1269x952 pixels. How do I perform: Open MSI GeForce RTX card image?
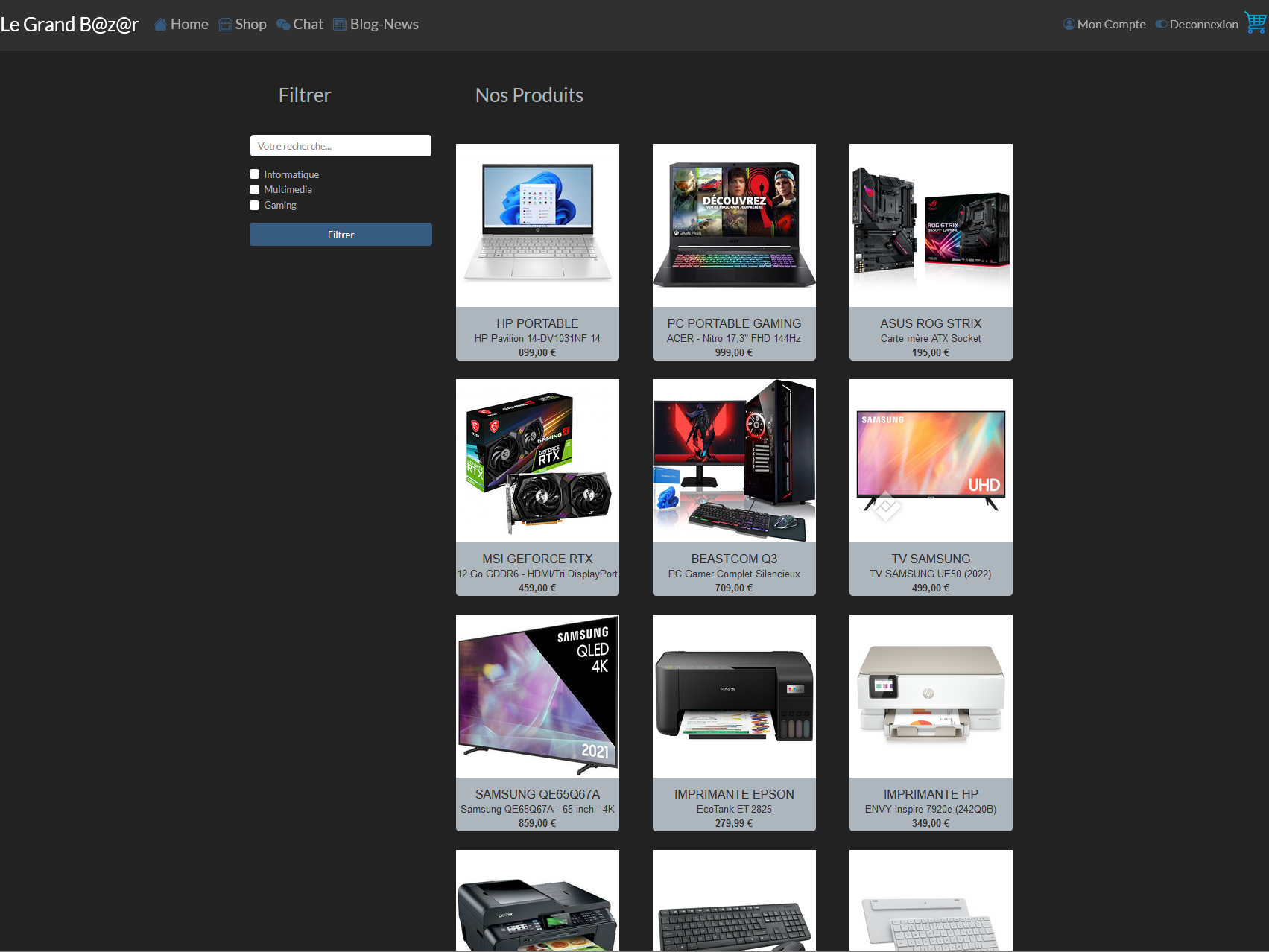(x=537, y=460)
